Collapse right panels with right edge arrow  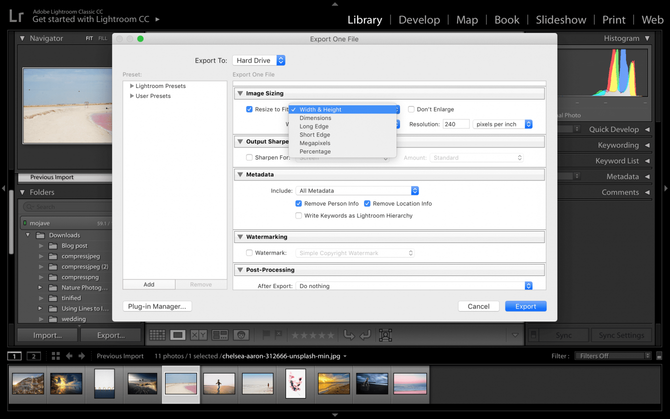click(666, 188)
